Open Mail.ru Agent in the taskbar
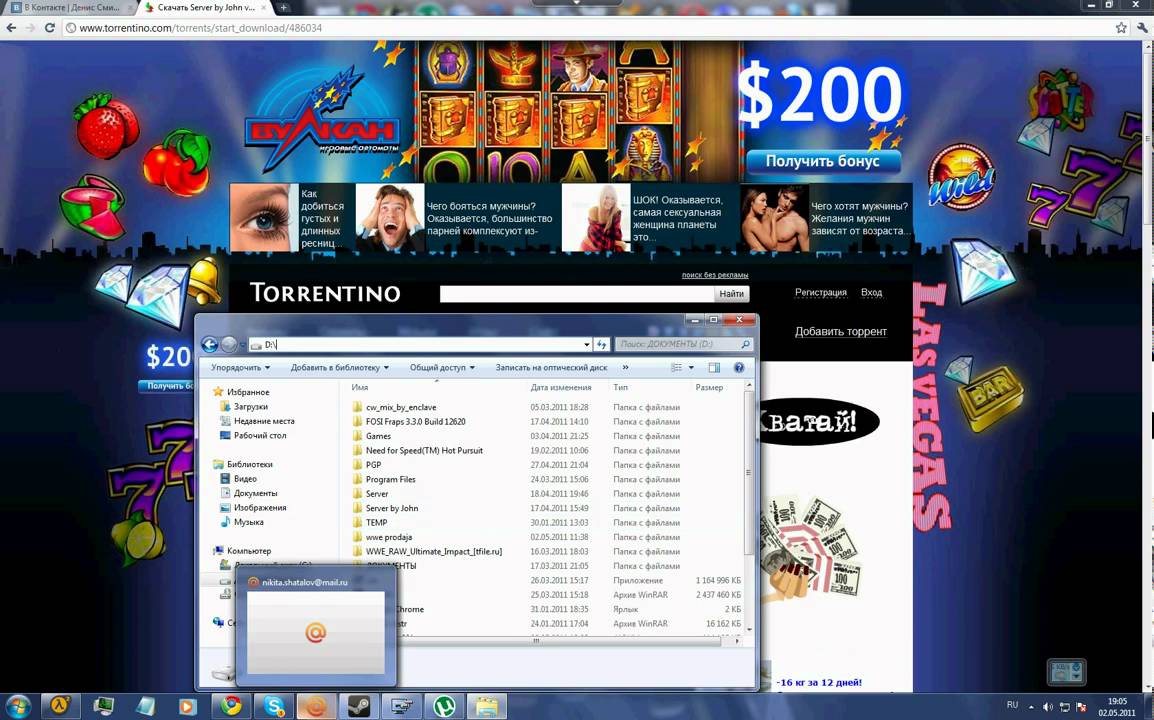The height and width of the screenshot is (720, 1154). tap(316, 706)
